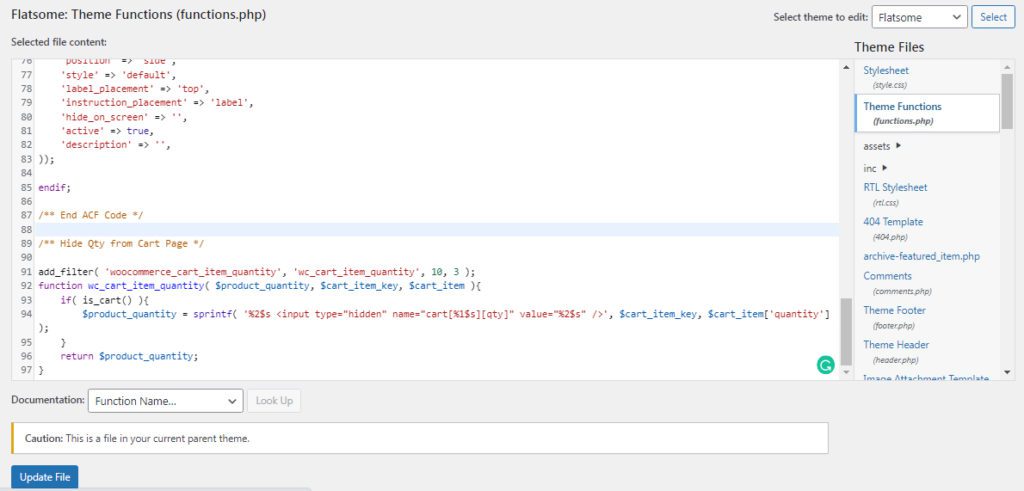Expand the inc folder arrow
Image resolution: width=1024 pixels, height=491 pixels.
point(884,168)
